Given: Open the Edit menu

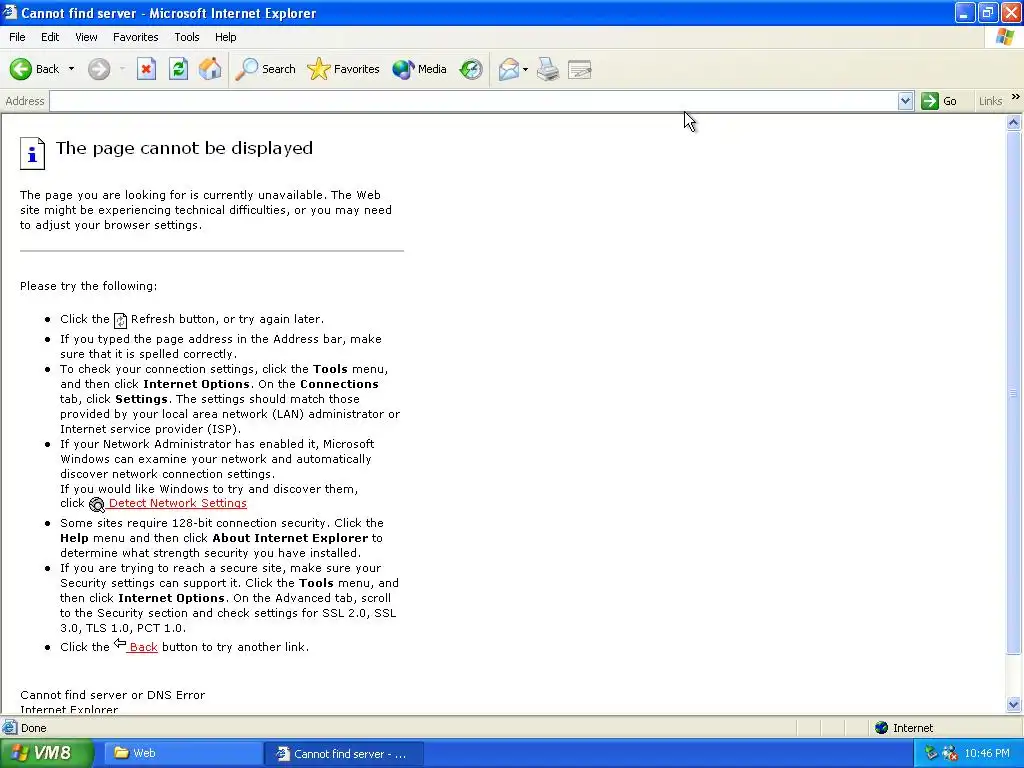Looking at the screenshot, I should (50, 37).
